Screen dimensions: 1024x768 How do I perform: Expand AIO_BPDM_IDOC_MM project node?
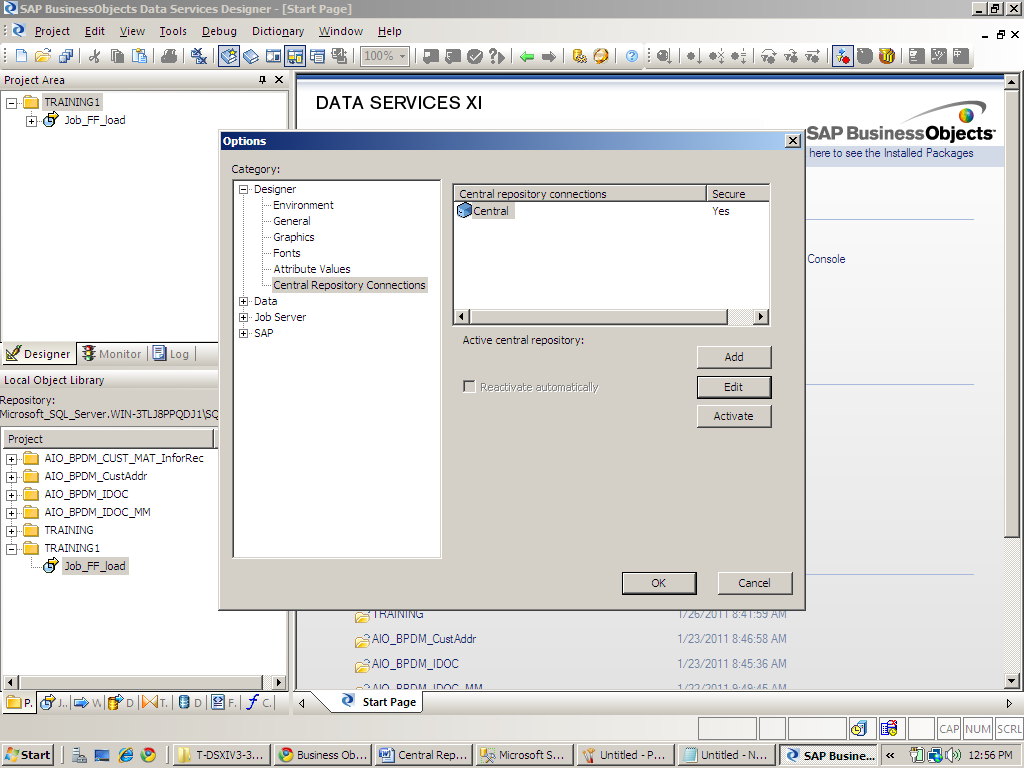(12, 513)
